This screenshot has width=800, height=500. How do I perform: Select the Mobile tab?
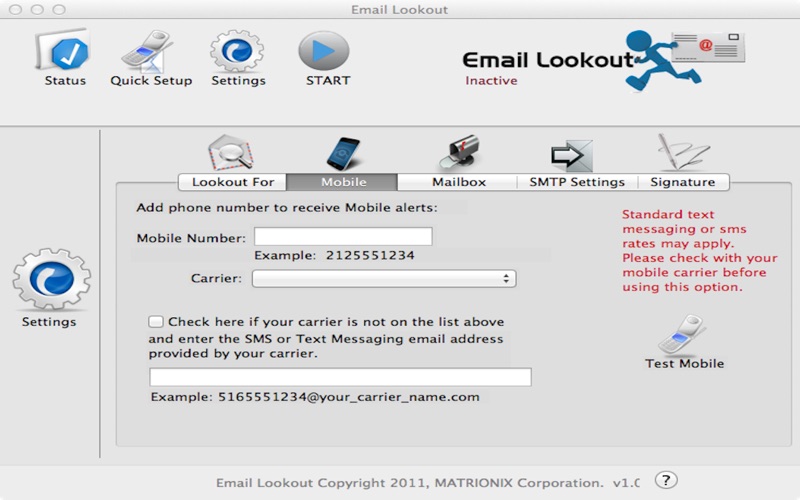(x=342, y=182)
